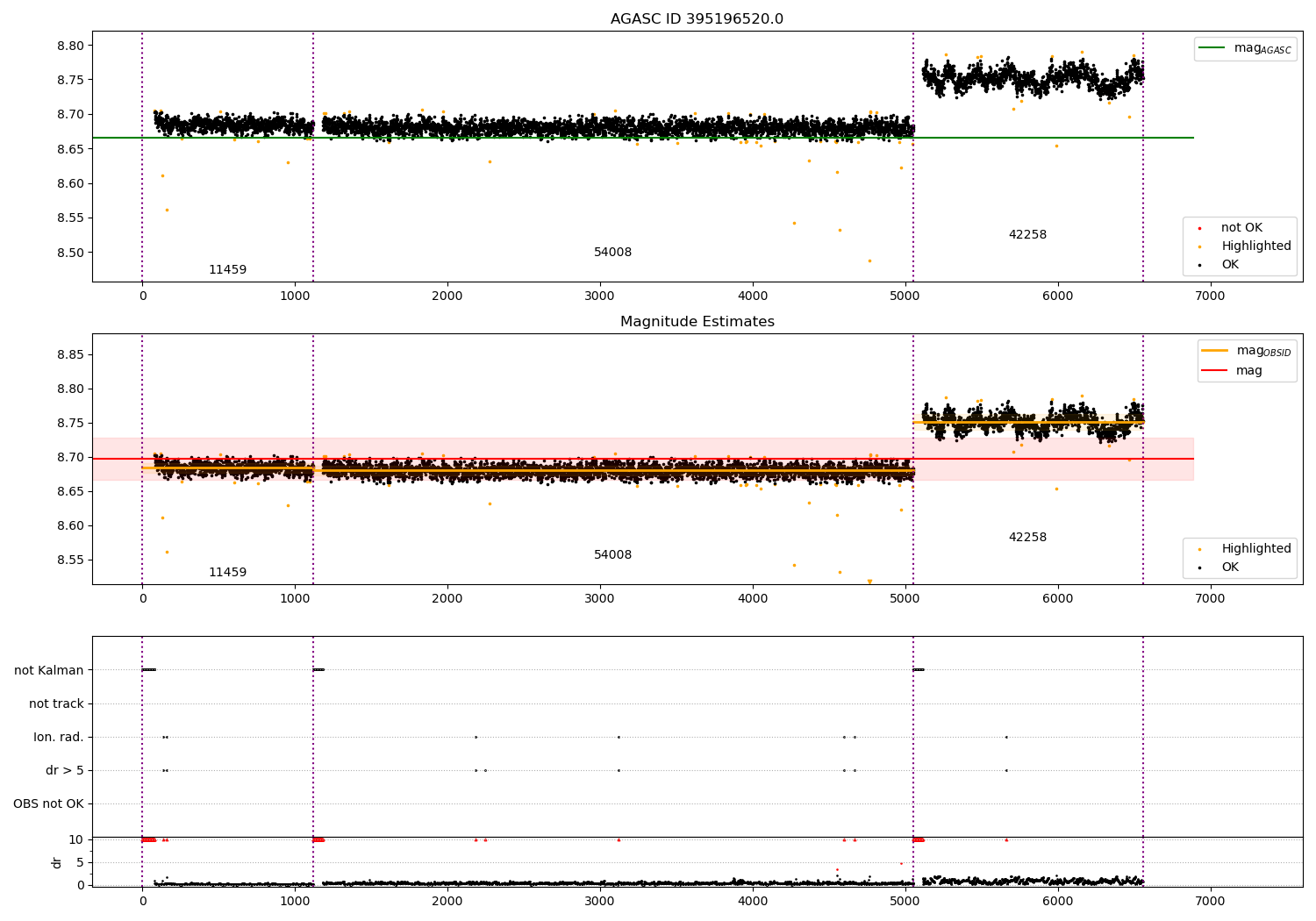Viewport: 1316px width, 921px height.
Task: Click the "OBS not OK" axis label
Action: click(x=48, y=803)
